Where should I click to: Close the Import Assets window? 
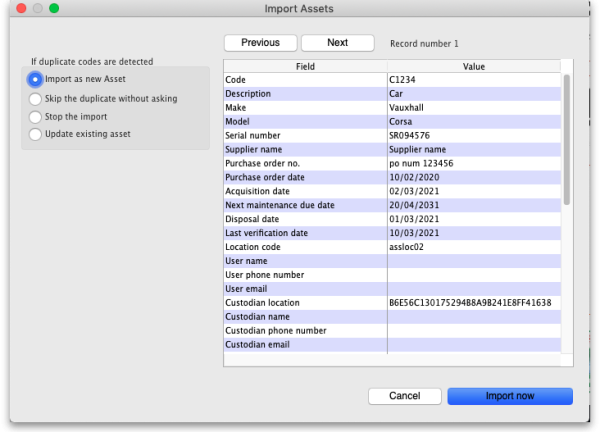(18, 9)
